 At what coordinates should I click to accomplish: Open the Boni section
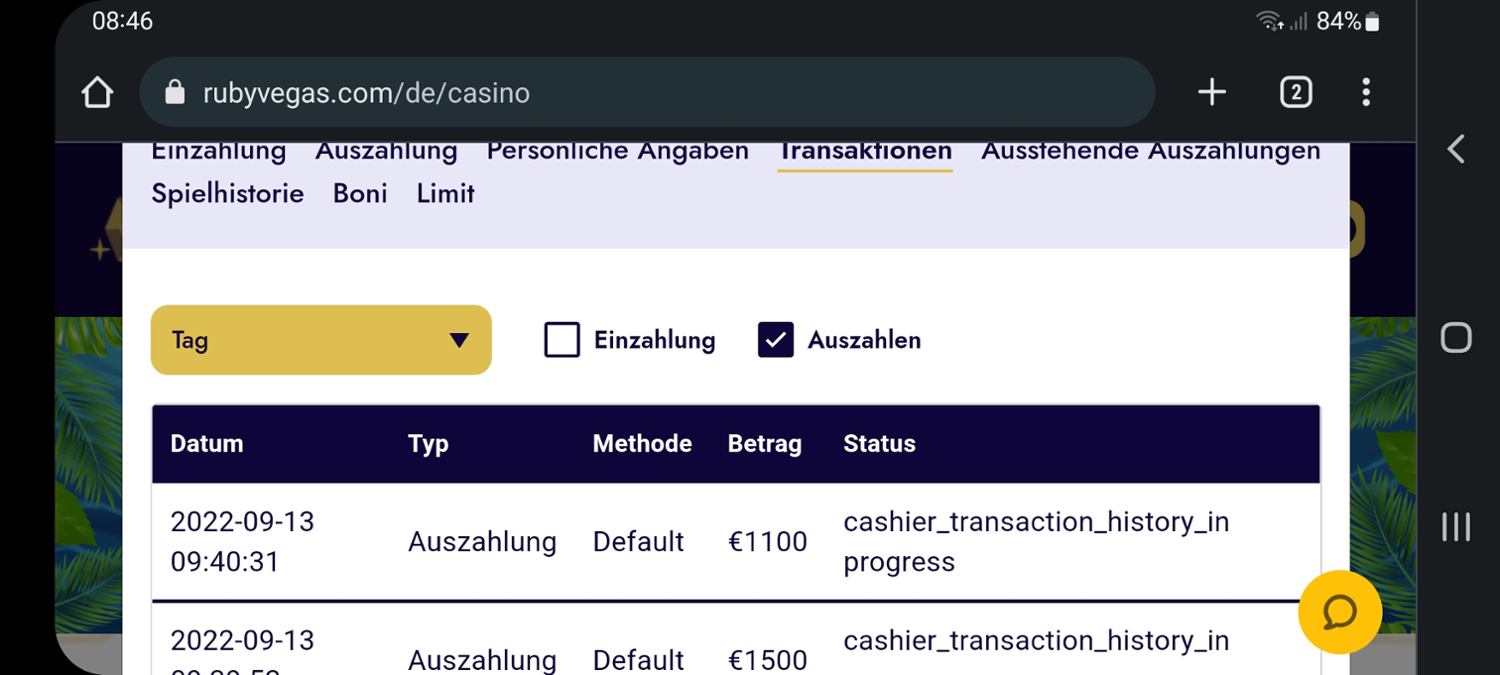[x=360, y=193]
